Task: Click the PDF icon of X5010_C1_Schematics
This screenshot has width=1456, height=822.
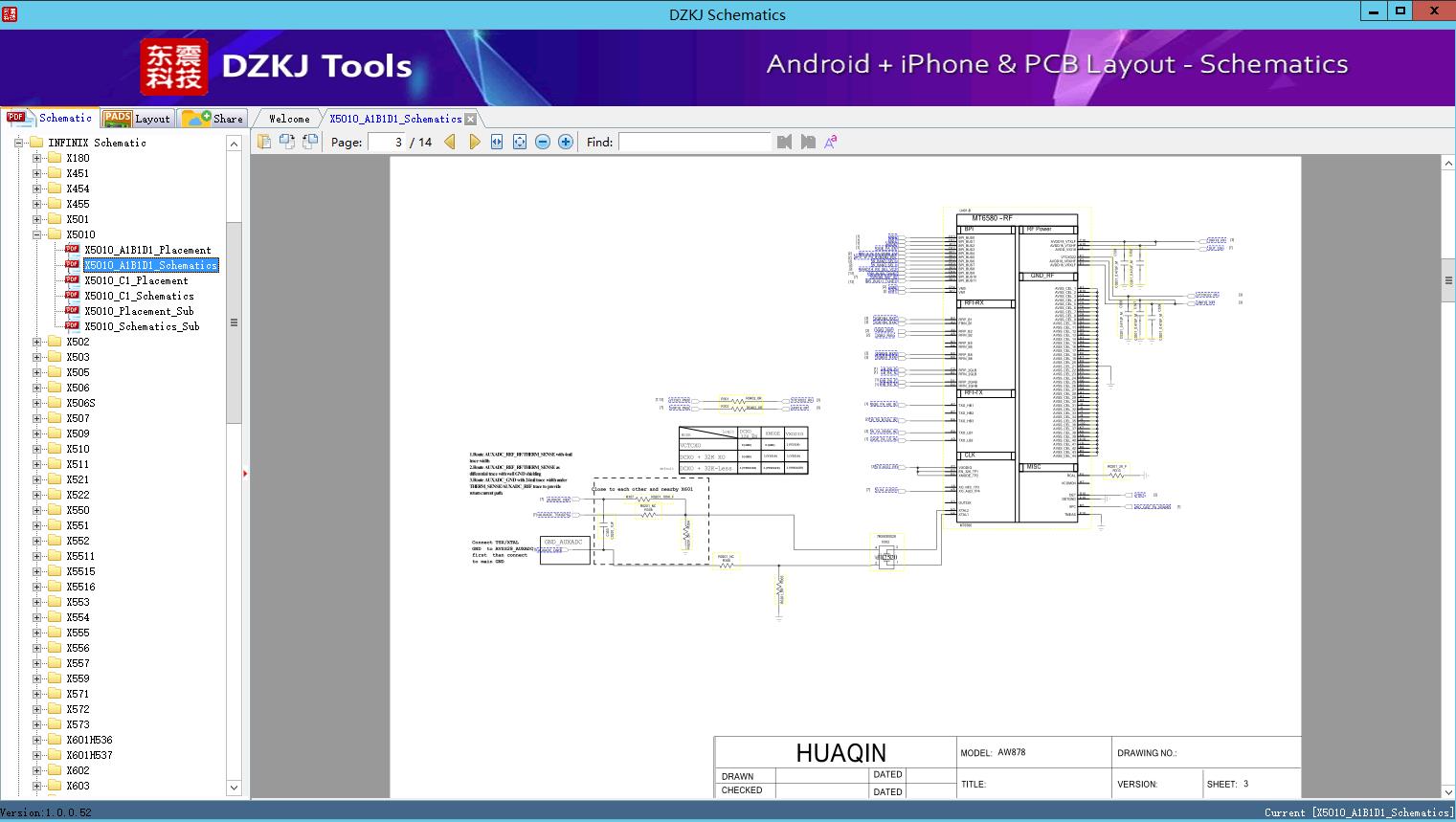Action: pos(72,296)
